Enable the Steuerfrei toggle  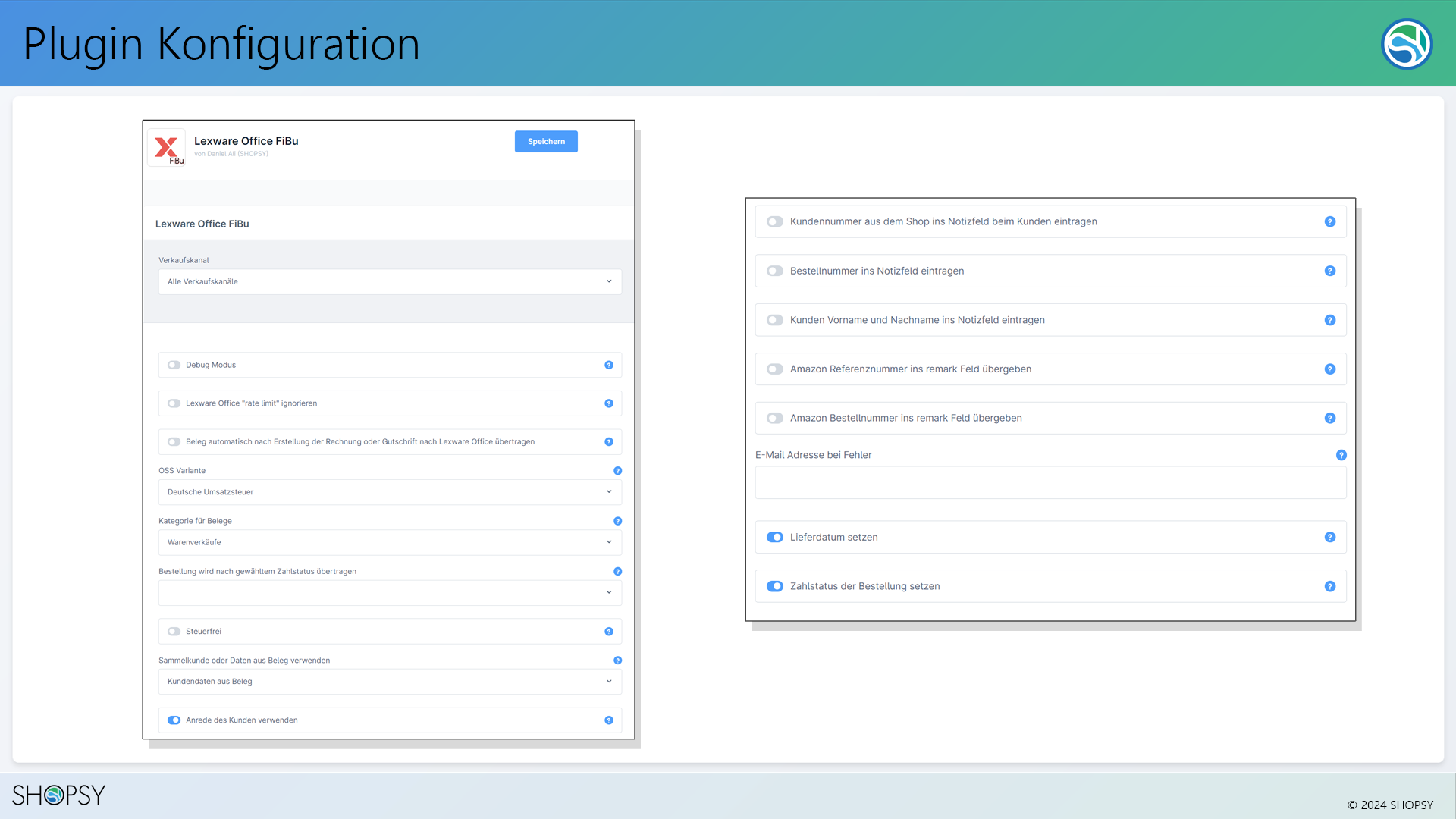tap(174, 632)
